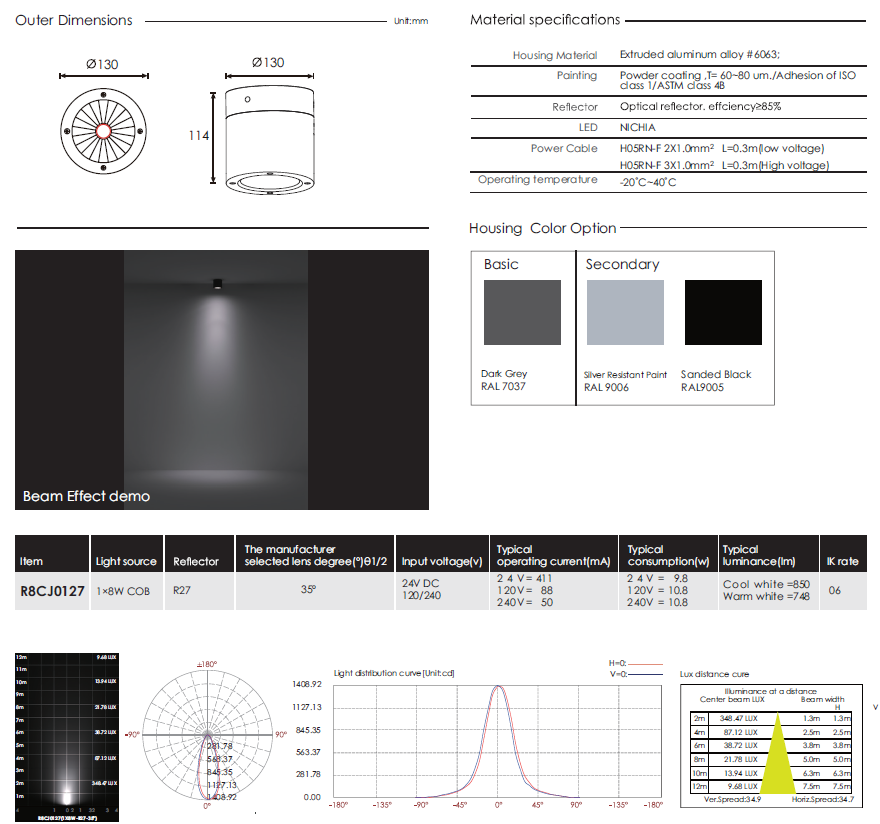This screenshot has height=824, width=880.
Task: Click the ceiling lamp in beam demo
Action: (216, 284)
